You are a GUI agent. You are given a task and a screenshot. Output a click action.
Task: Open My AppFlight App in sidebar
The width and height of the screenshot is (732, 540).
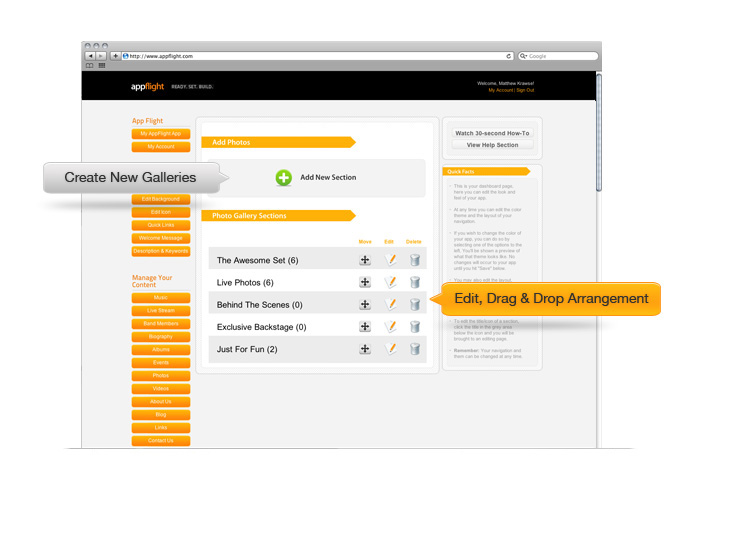[x=161, y=133]
